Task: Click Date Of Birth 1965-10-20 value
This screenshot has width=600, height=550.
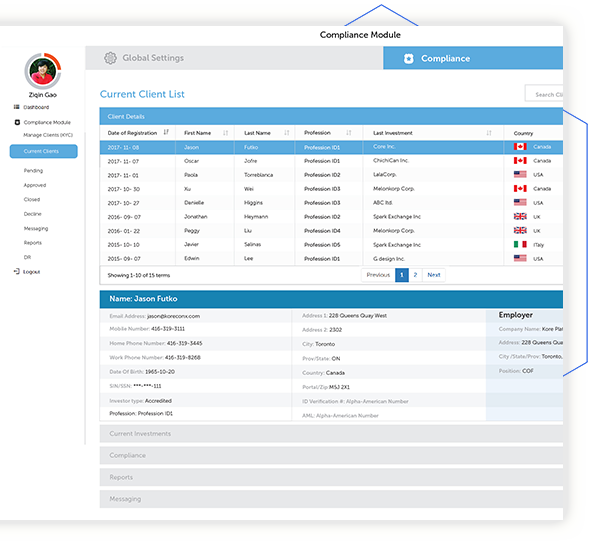Action: coord(160,372)
